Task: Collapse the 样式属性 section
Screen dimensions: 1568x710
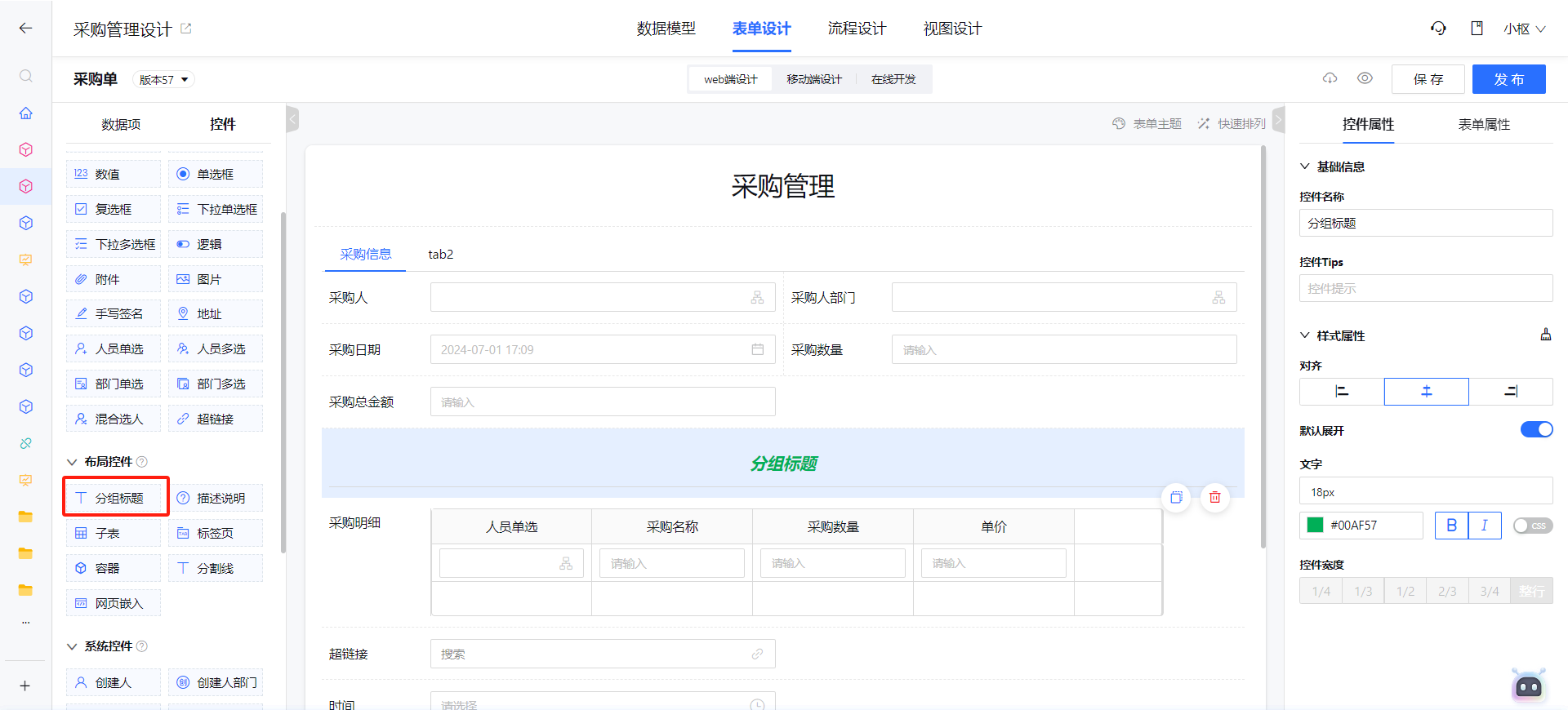Action: (x=1305, y=335)
